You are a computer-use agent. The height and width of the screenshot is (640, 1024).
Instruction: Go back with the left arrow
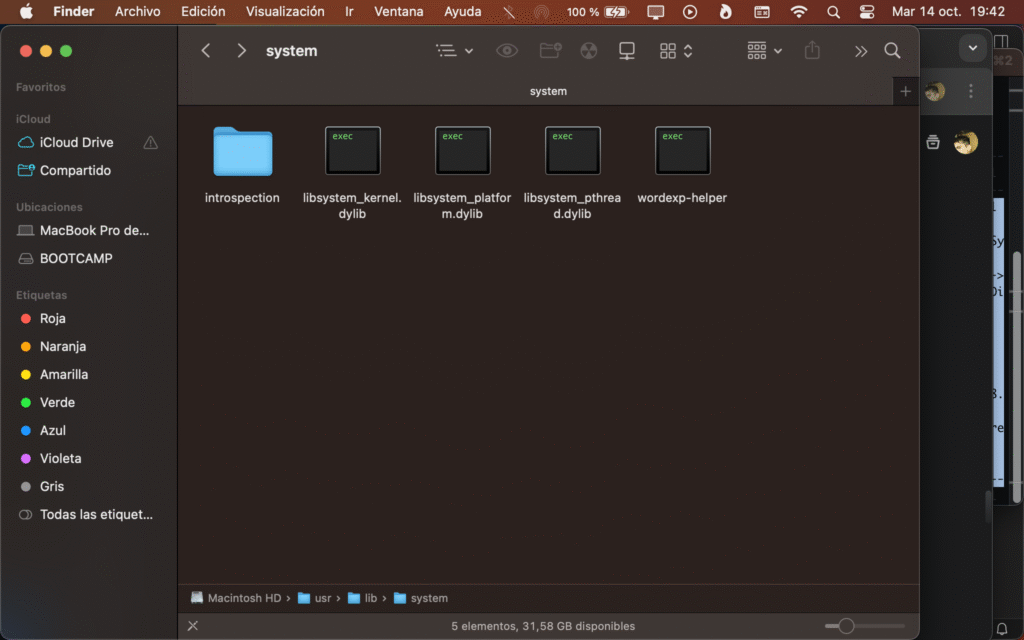click(206, 51)
